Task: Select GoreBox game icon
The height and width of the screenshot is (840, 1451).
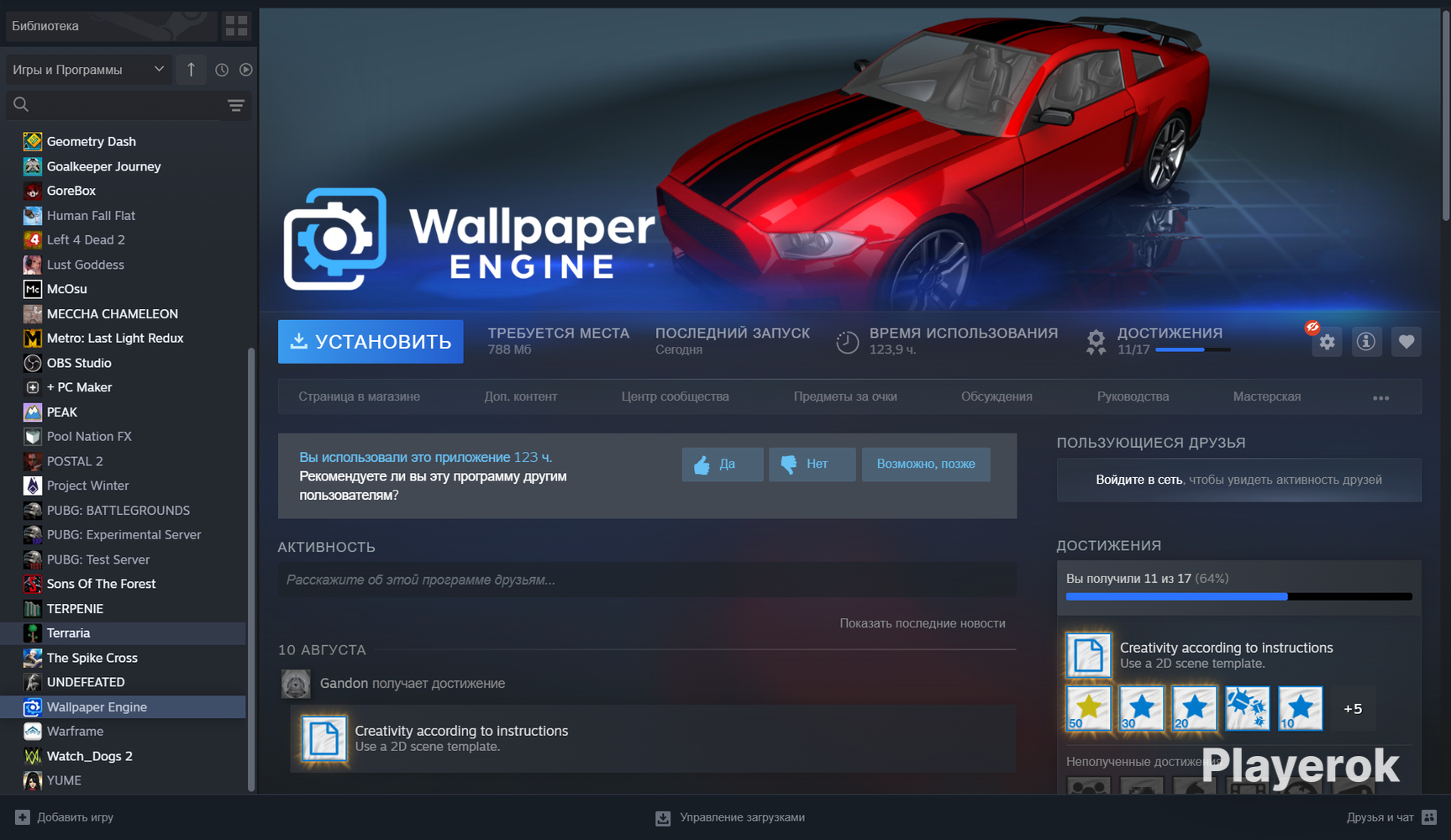Action: point(33,191)
